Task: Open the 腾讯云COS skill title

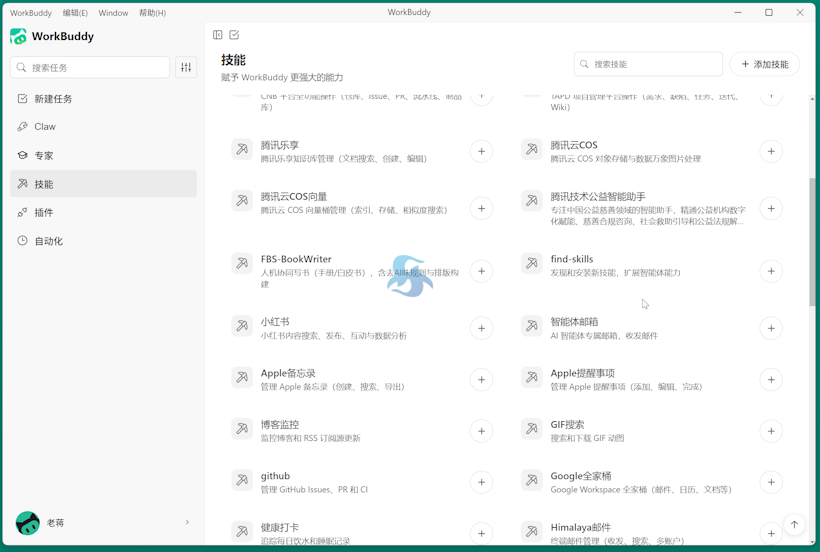Action: click(x=574, y=145)
